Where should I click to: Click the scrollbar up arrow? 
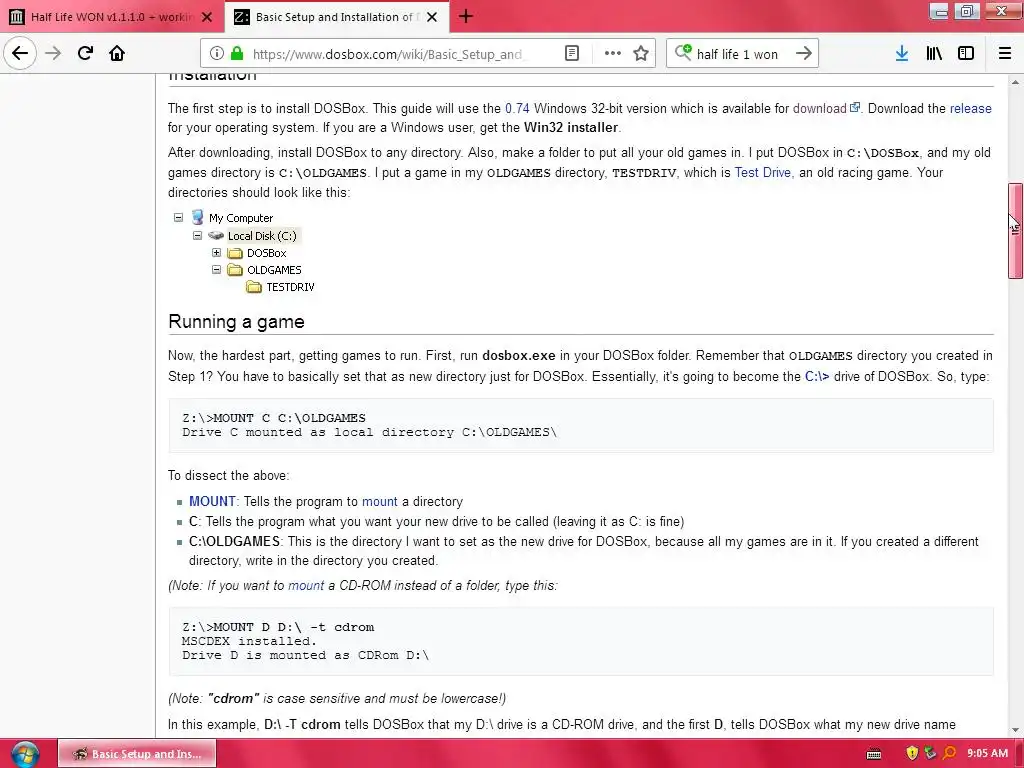[x=1015, y=82]
